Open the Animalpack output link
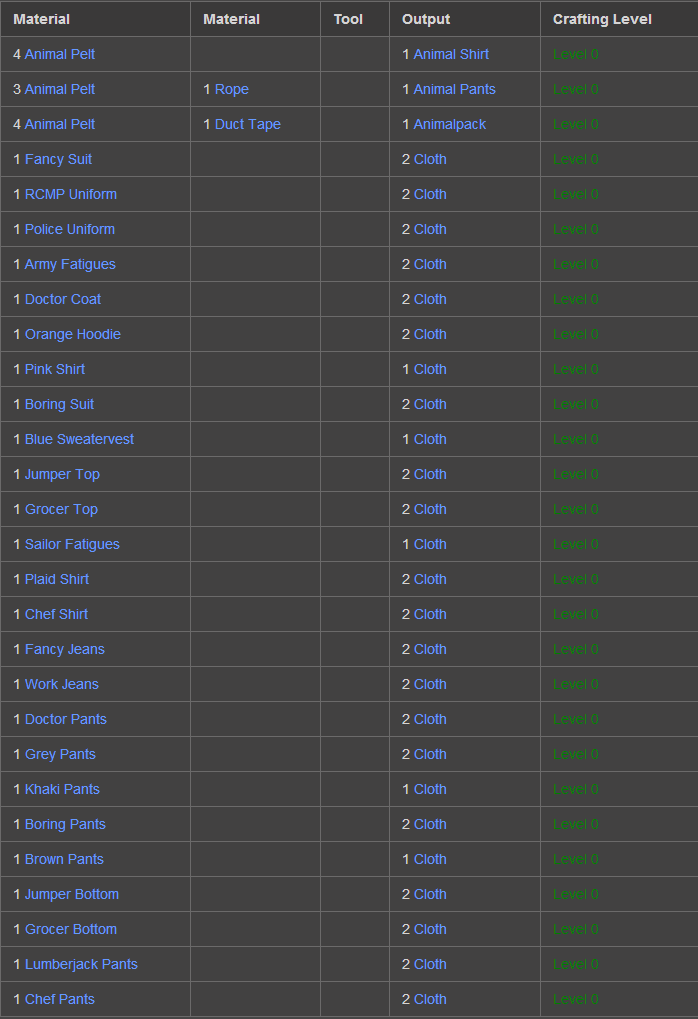Viewport: 698px width, 1019px height. pos(450,125)
